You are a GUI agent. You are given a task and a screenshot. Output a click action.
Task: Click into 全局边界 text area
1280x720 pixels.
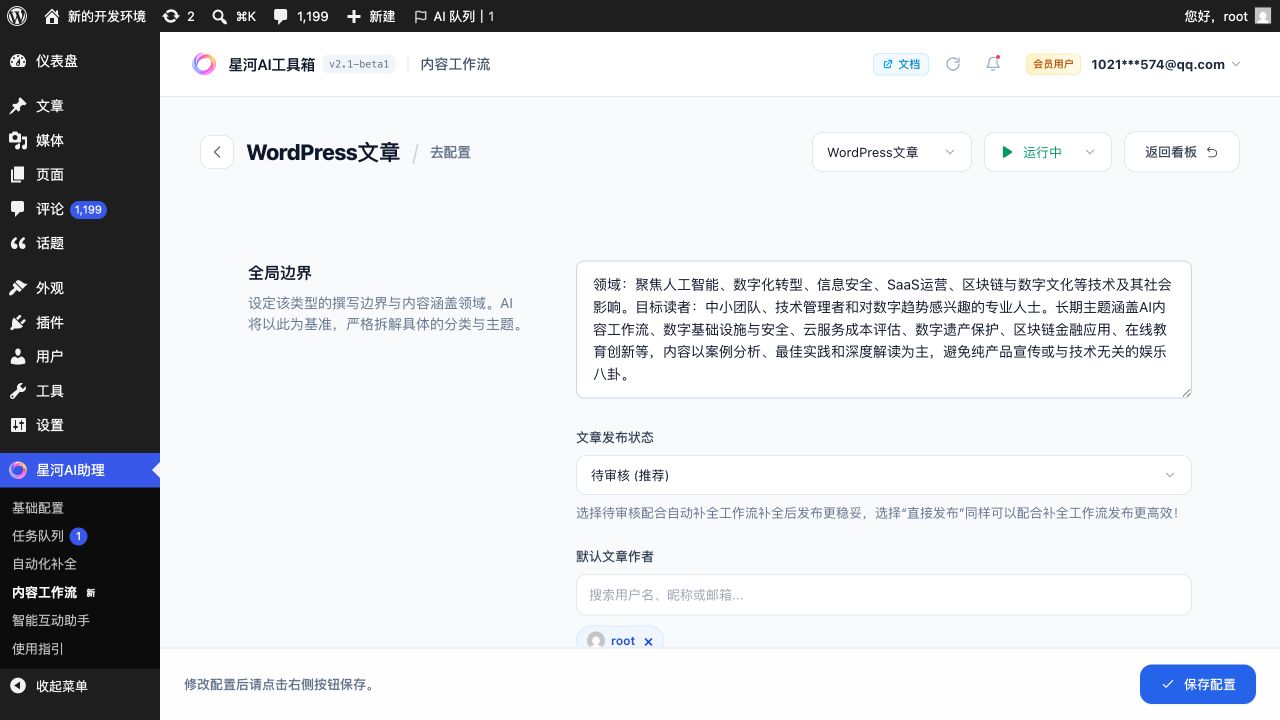pyautogui.click(x=884, y=330)
